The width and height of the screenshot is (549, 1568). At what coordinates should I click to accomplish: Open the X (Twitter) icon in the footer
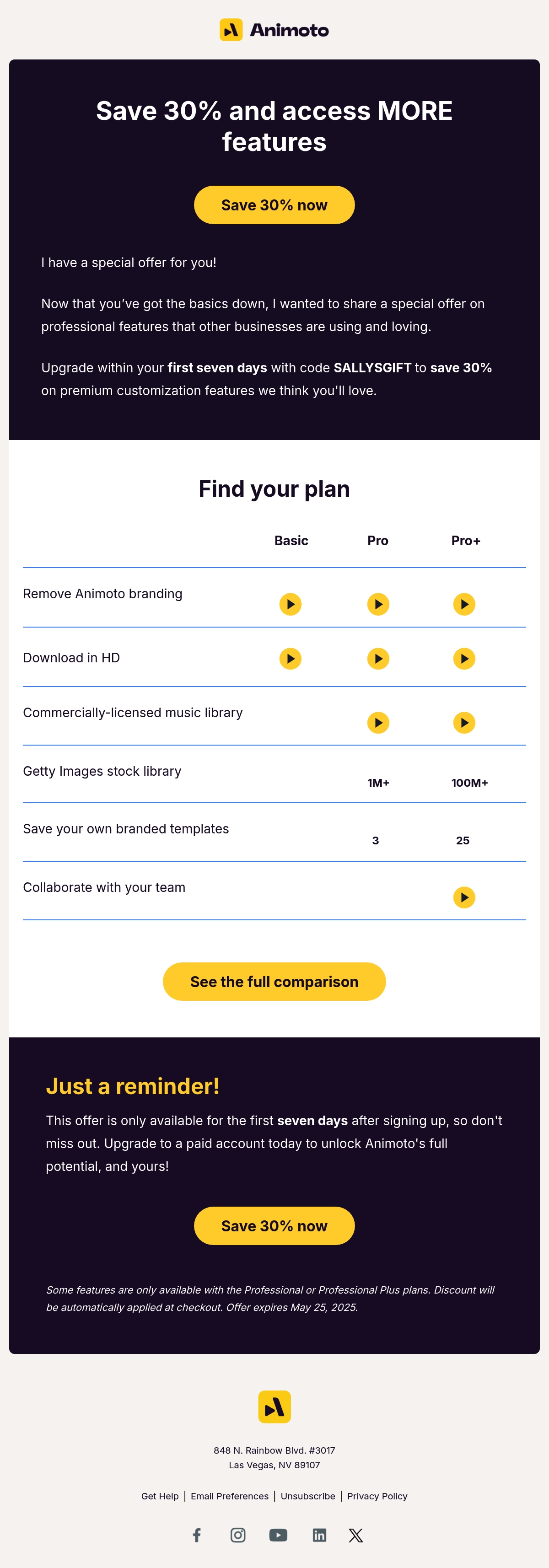pos(356,1535)
